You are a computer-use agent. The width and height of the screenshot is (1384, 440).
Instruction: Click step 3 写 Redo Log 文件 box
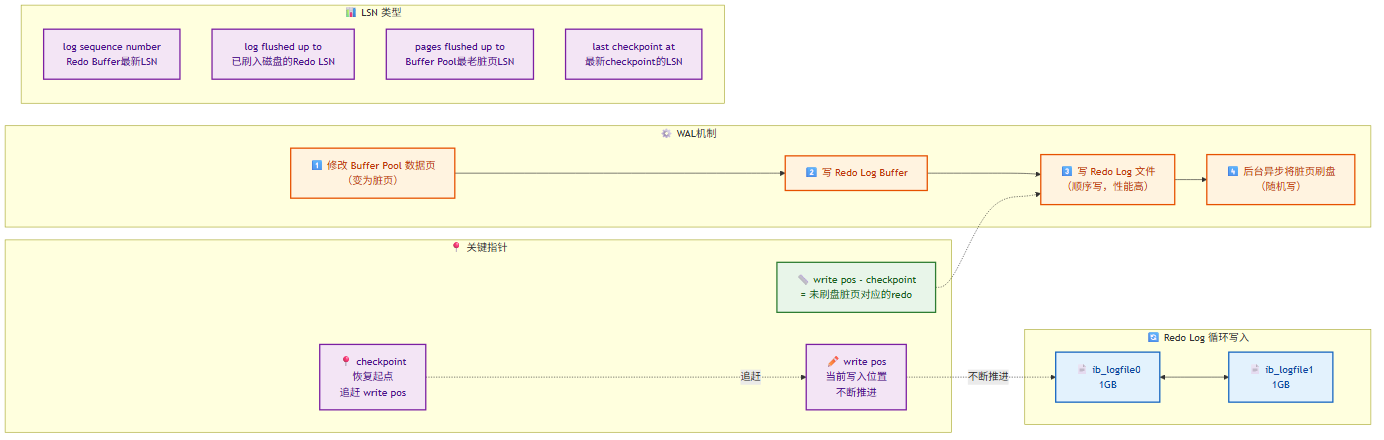pyautogui.click(x=1108, y=179)
